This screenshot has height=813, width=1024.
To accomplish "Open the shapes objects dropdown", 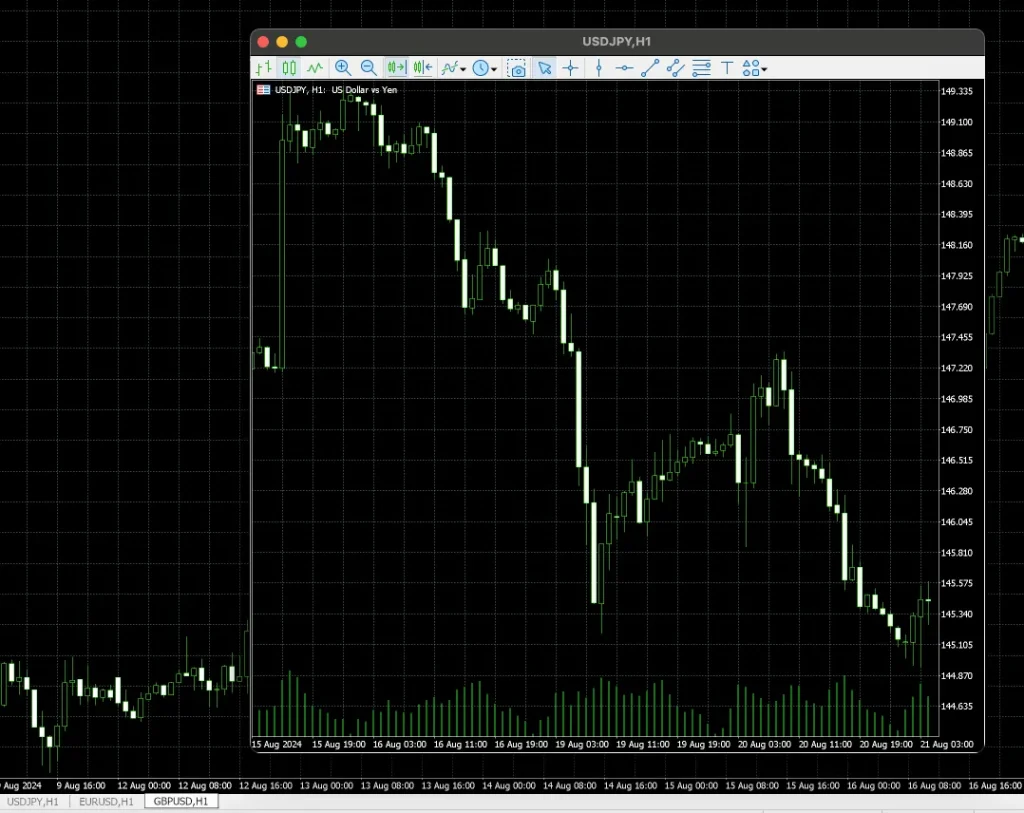I will point(755,68).
